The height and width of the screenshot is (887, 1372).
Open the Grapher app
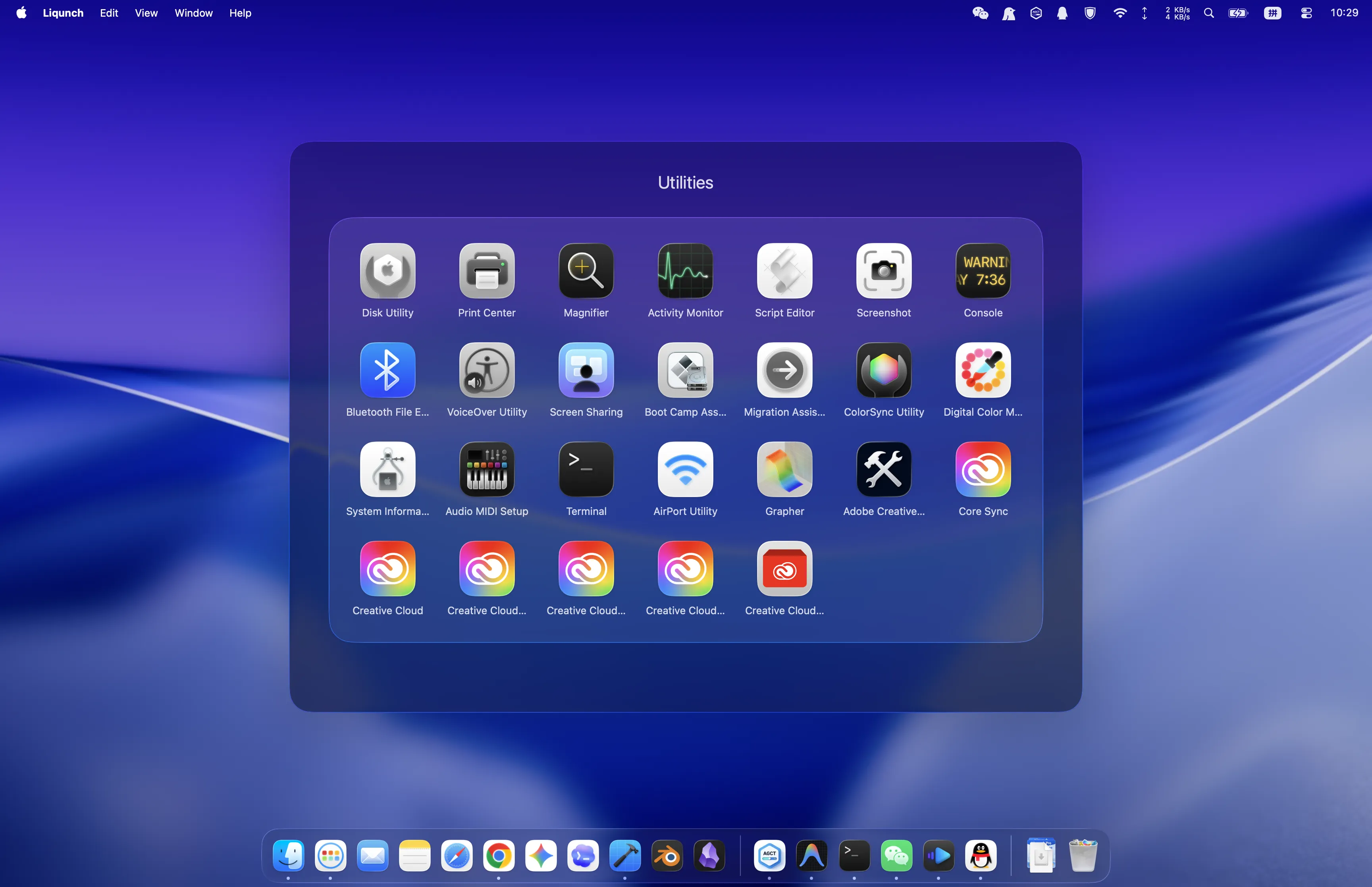[785, 469]
